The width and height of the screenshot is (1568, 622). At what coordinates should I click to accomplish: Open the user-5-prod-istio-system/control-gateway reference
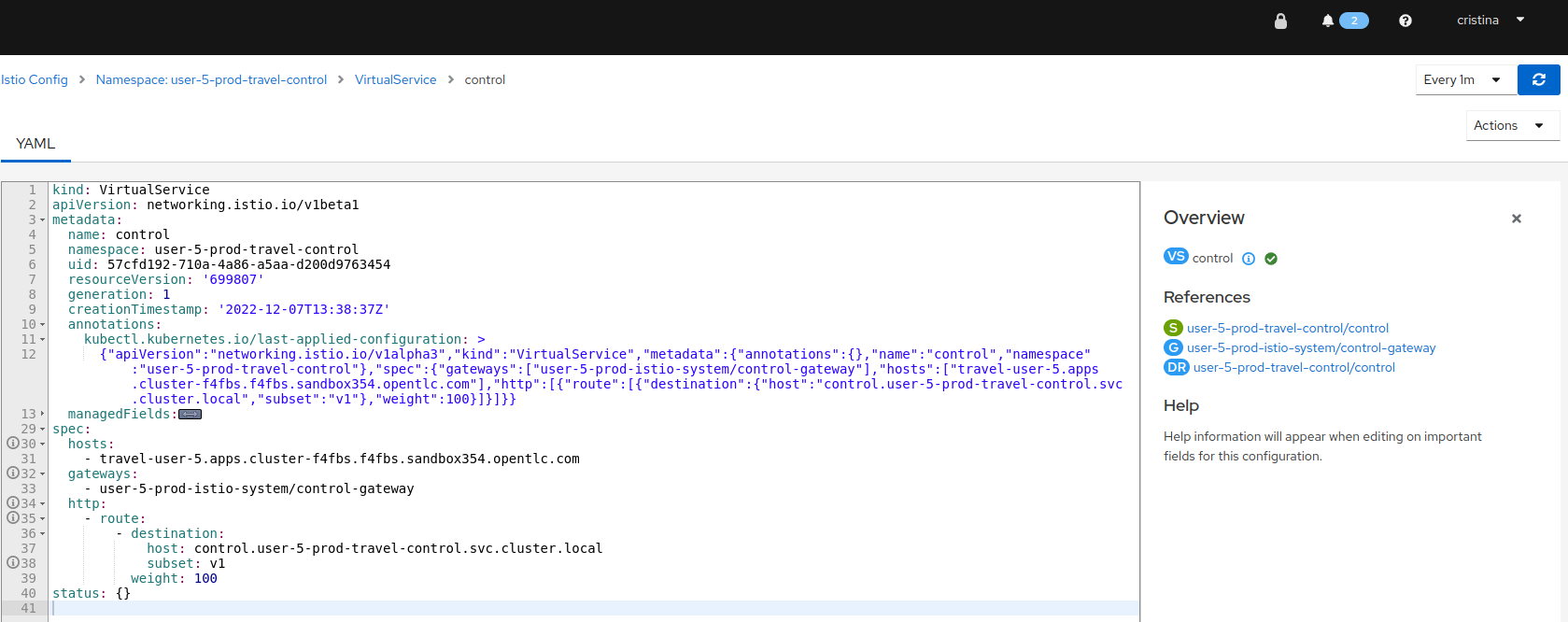click(1310, 348)
